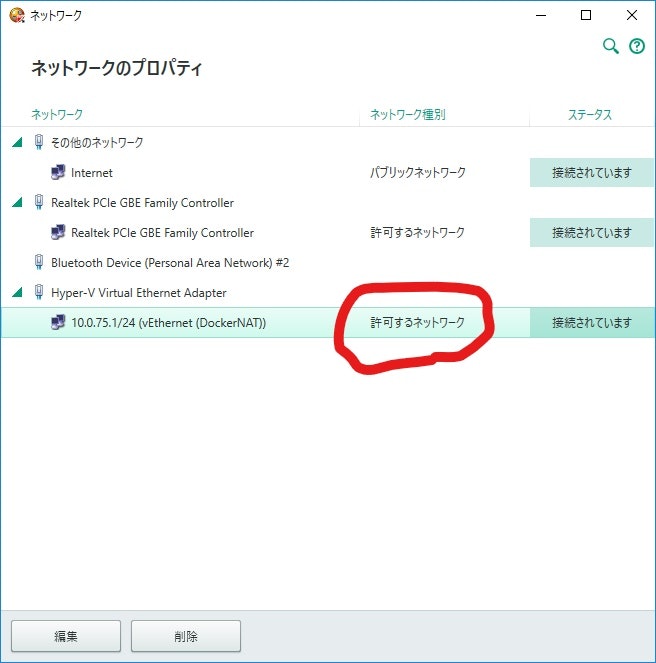Click adapter icon of Realtek PCIe group
656x663 pixels.
(x=38, y=202)
